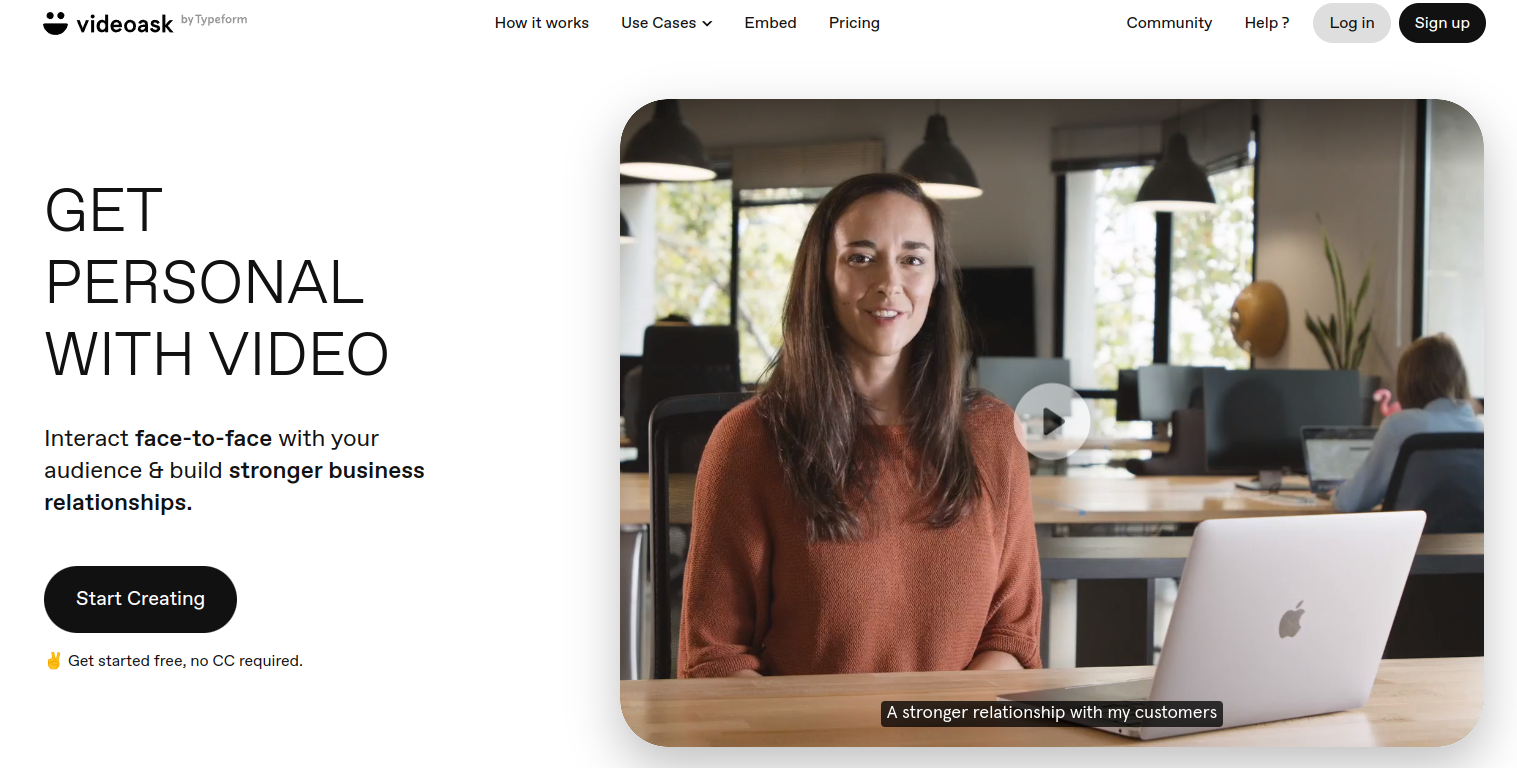Click the Start Creating button
The image size is (1517, 768).
coord(140,599)
